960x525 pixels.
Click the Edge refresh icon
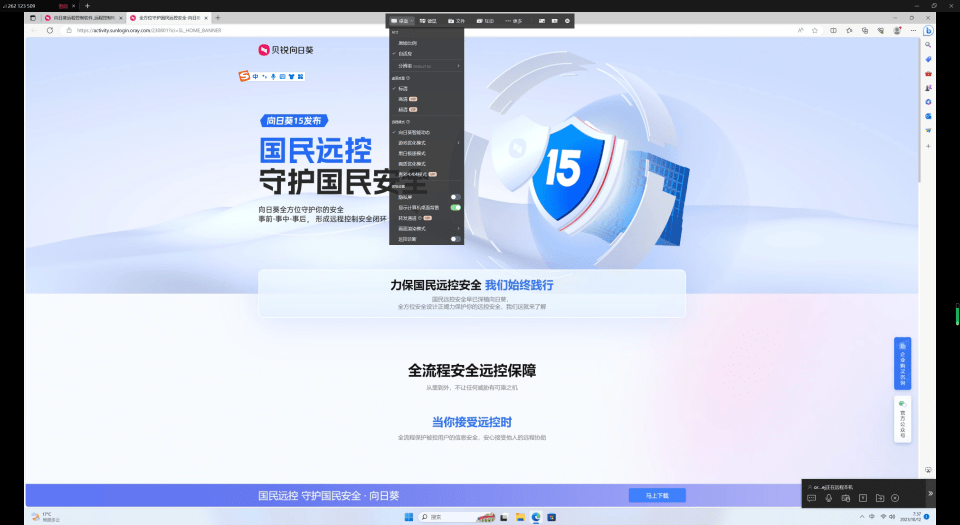50,30
